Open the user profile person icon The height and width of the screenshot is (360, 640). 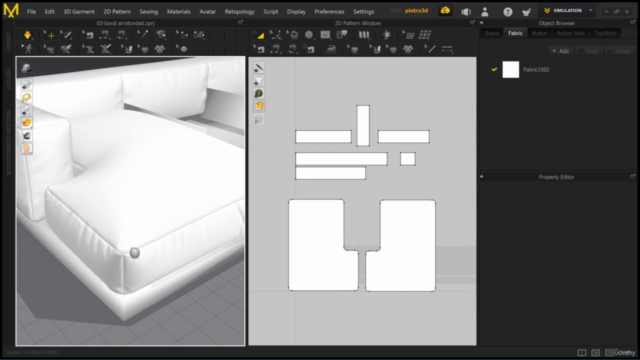click(485, 11)
